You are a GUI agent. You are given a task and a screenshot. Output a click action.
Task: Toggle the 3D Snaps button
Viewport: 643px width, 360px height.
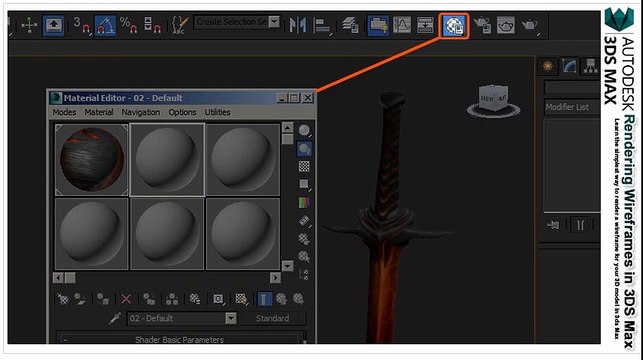point(81,25)
